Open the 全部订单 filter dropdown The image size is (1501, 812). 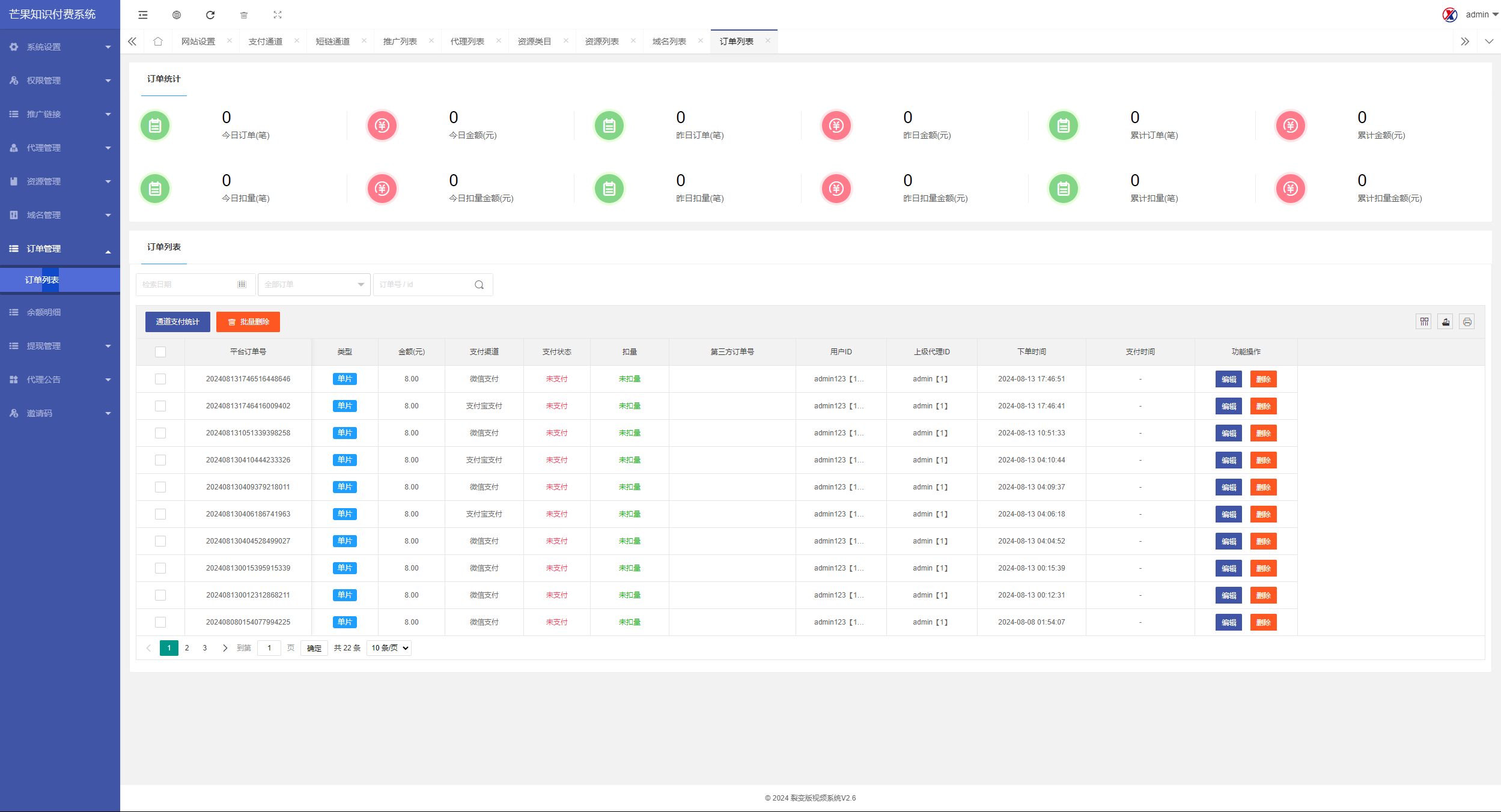coord(314,285)
